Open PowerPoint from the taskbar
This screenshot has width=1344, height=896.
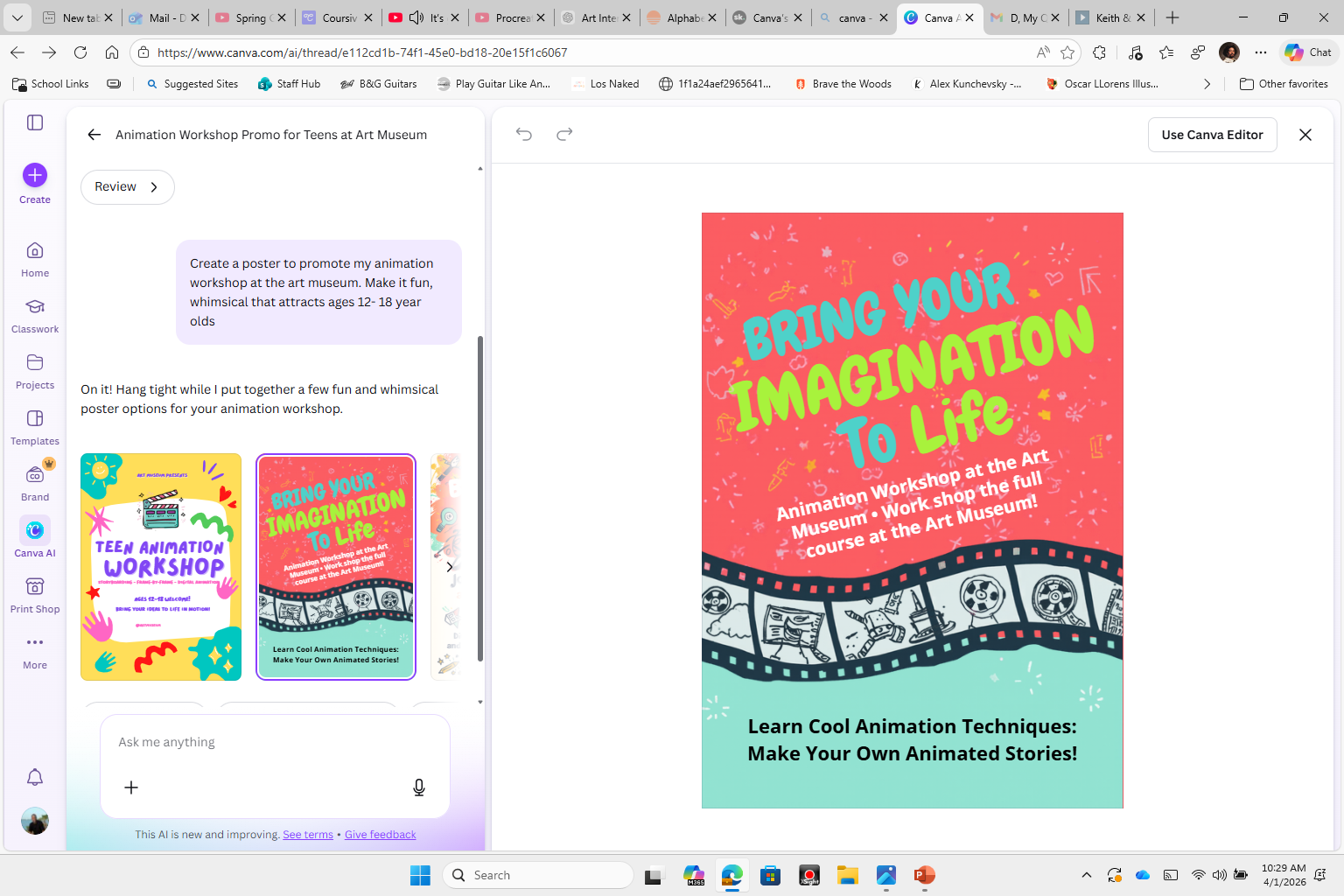[924, 875]
